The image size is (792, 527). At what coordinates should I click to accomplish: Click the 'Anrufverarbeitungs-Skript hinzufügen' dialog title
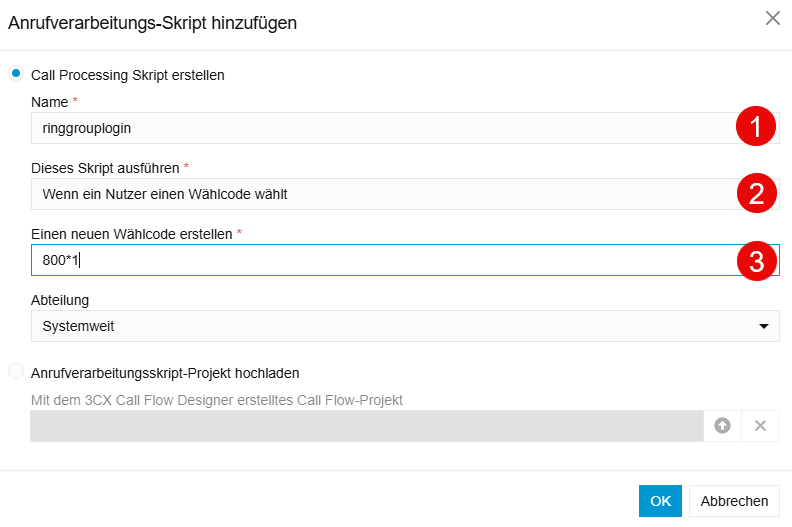tap(152, 22)
